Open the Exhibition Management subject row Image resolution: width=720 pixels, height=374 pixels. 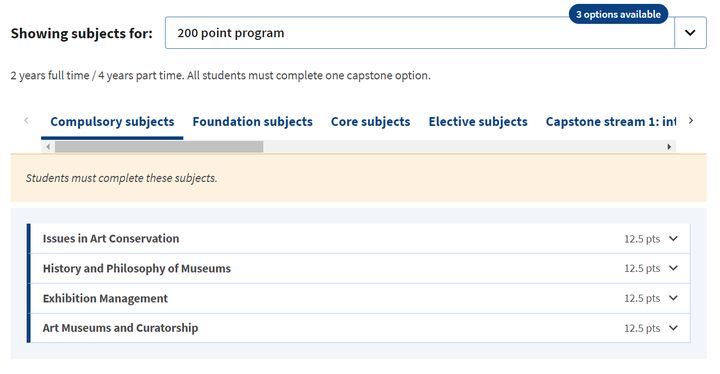coord(359,298)
